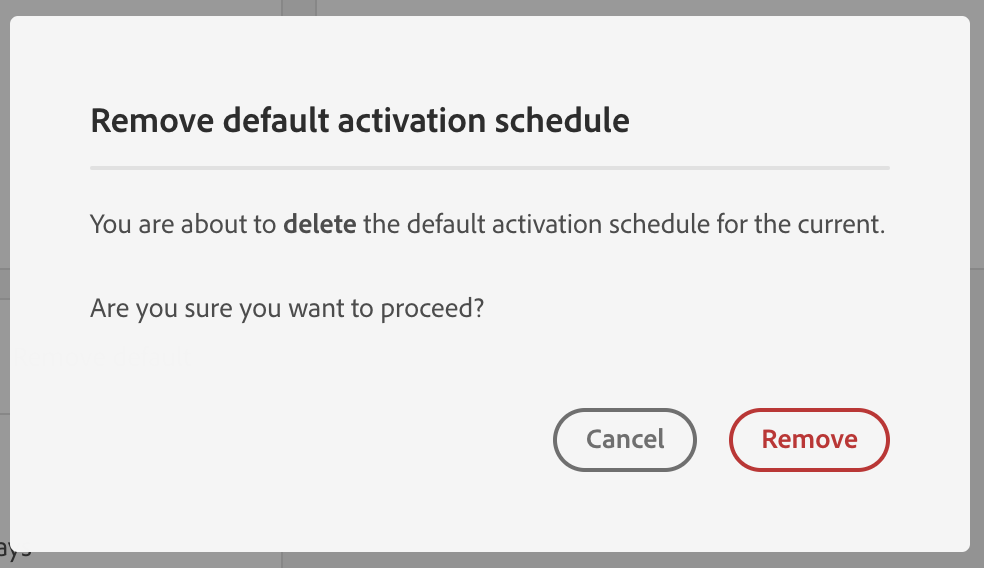984x568 pixels.
Task: Click the empty dialog area left of Cancel
Action: (314, 439)
